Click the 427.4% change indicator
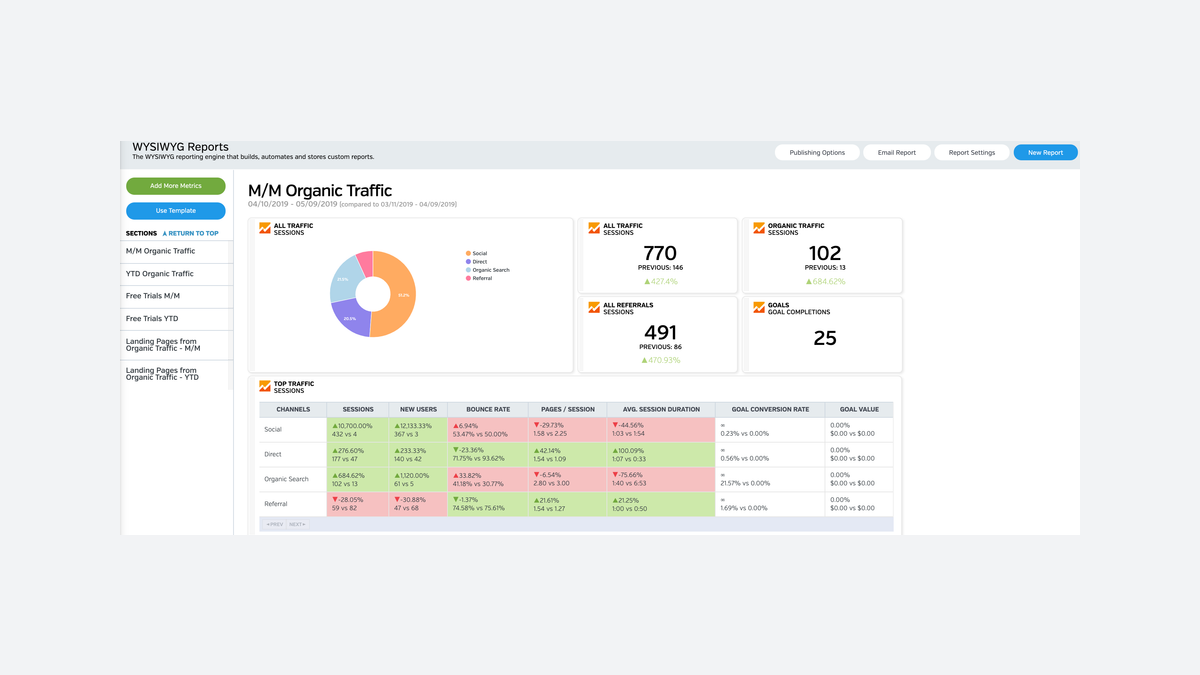1200x675 pixels. click(x=660, y=281)
